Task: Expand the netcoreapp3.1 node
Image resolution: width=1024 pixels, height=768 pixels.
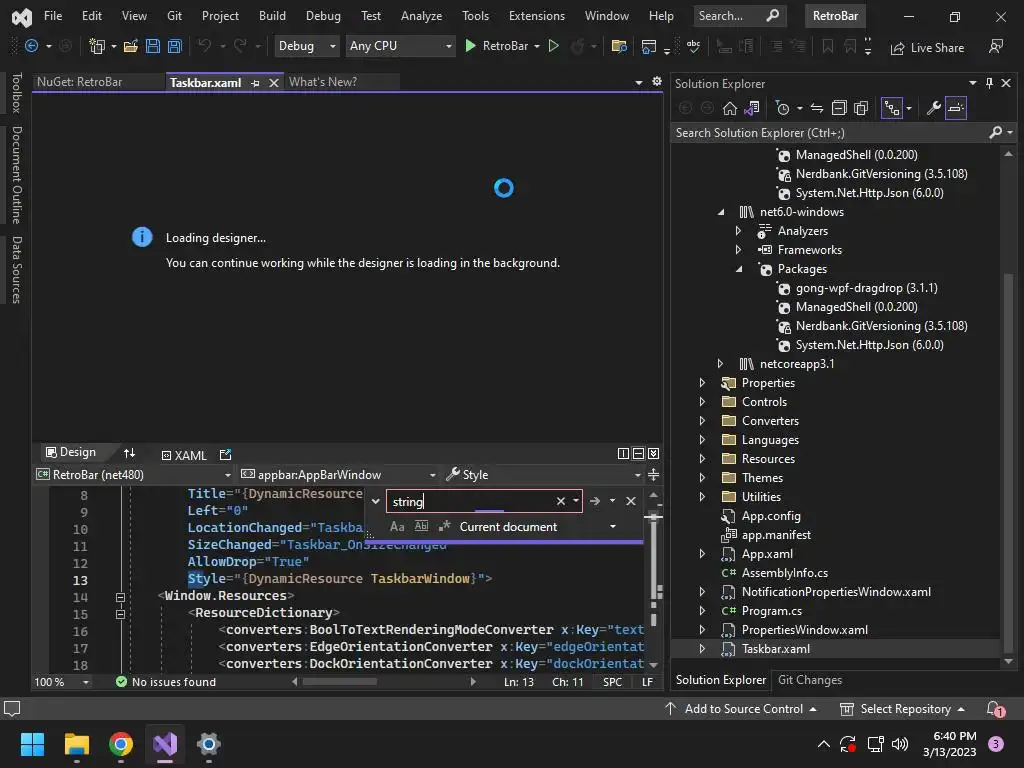Action: [x=720, y=364]
